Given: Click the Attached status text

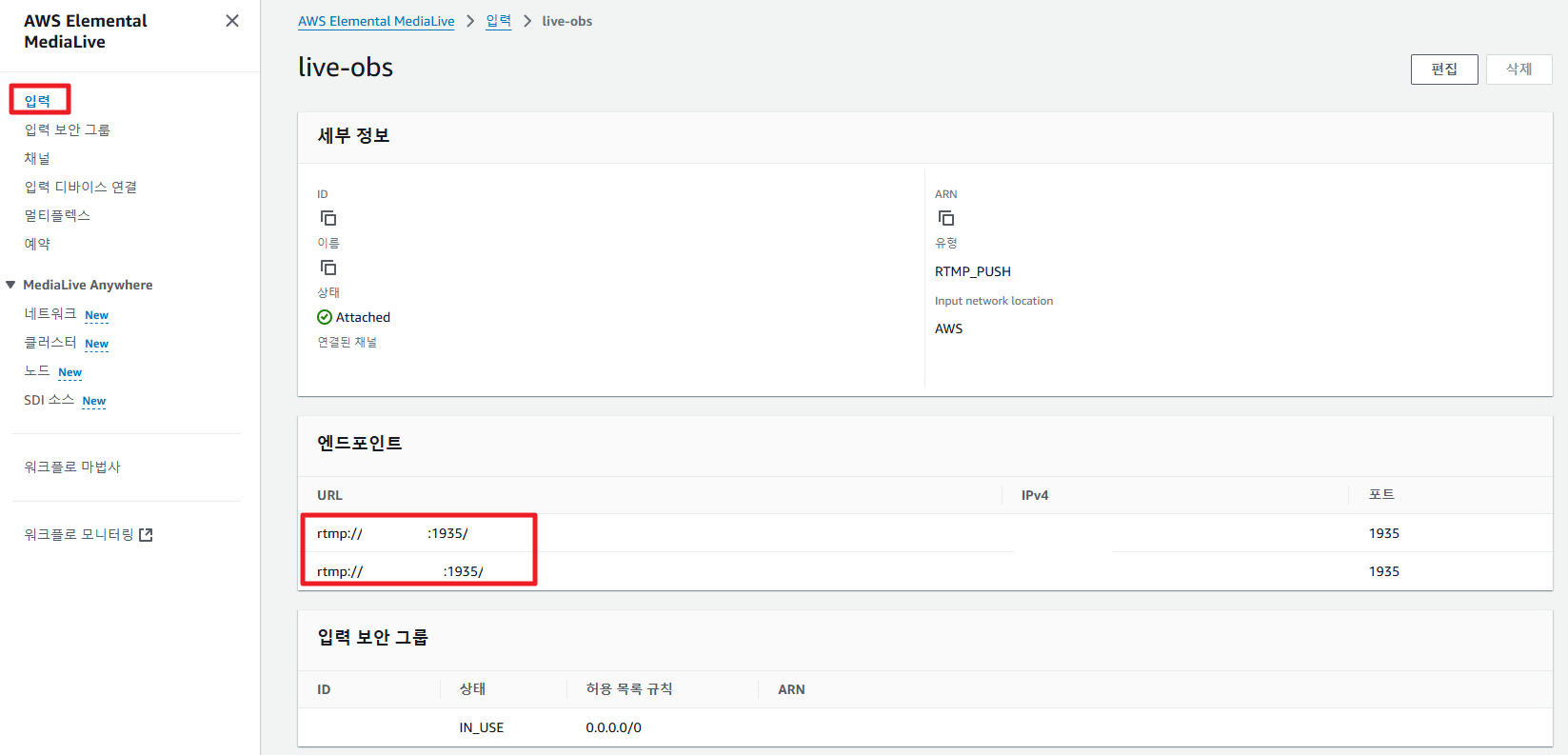Looking at the screenshot, I should [x=363, y=317].
